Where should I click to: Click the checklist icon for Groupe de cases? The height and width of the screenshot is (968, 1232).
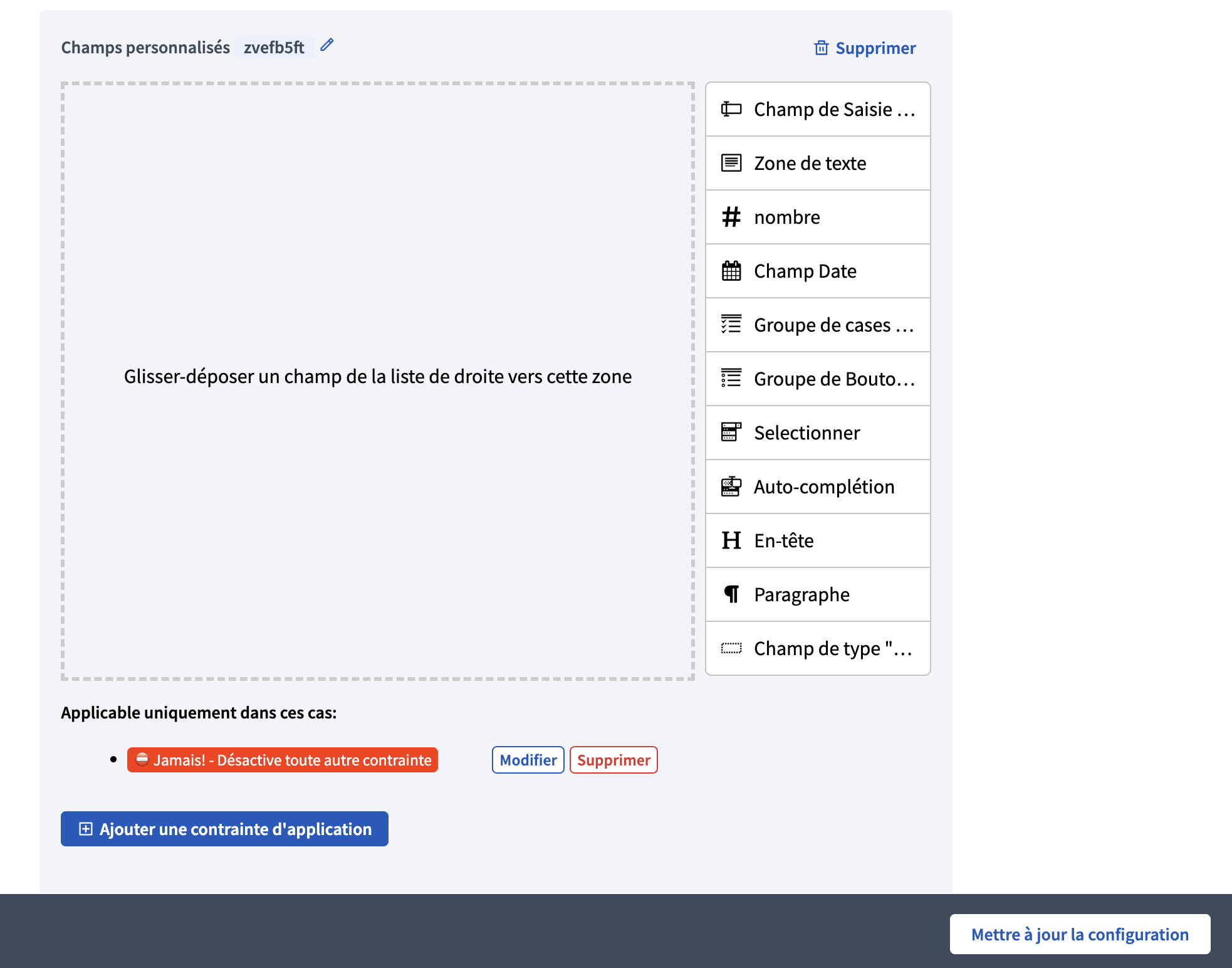pyautogui.click(x=731, y=325)
